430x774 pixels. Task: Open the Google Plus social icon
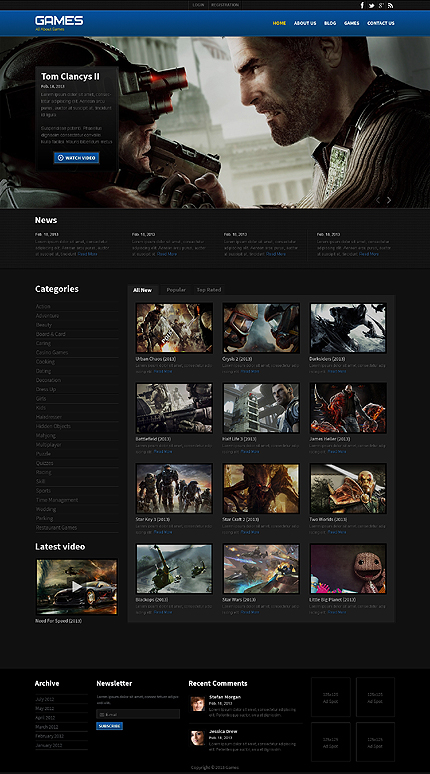[381, 5]
